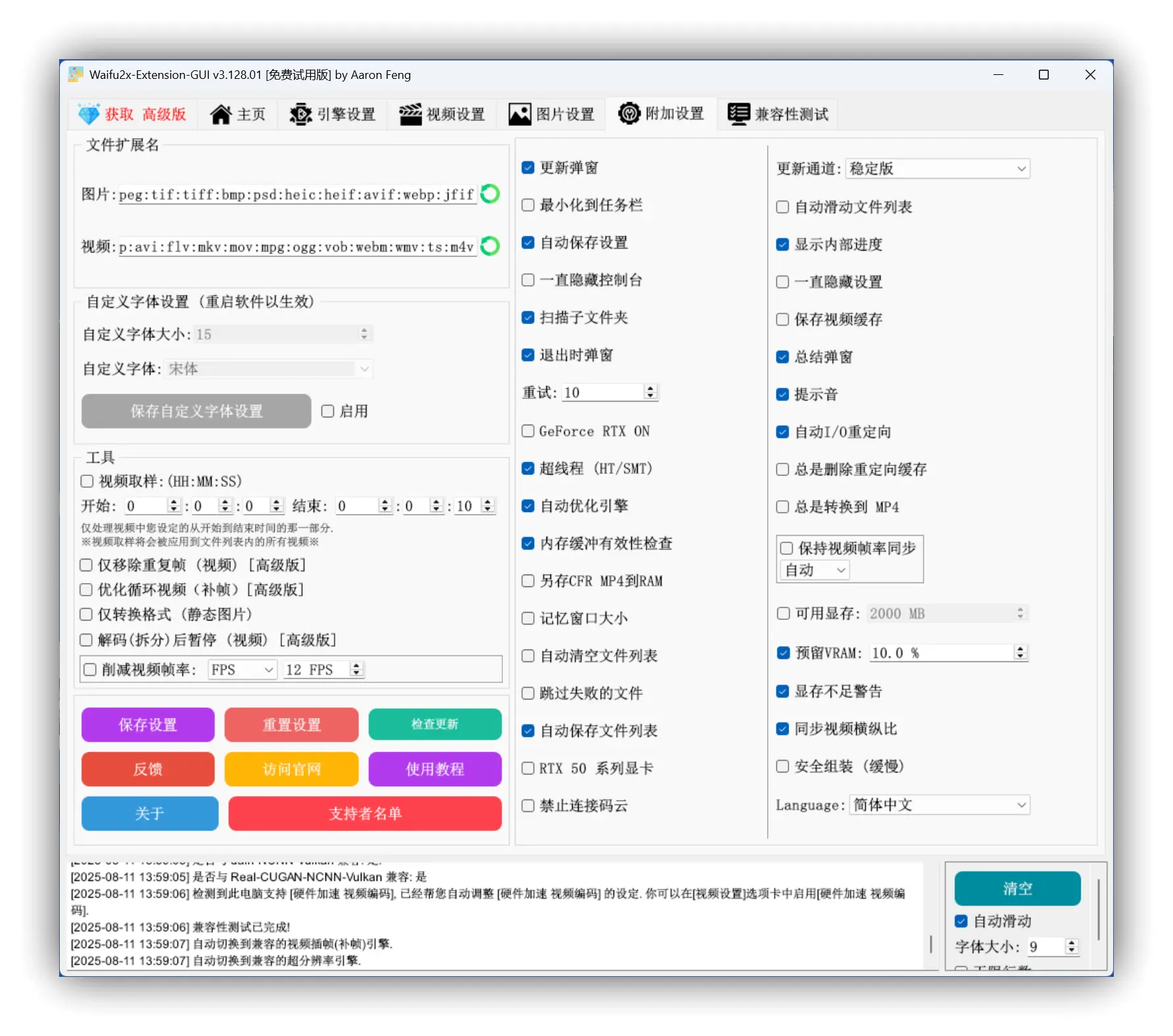This screenshot has width=1173, height=1036.
Task: Click the picture icon on Image Settings tab
Action: (519, 114)
